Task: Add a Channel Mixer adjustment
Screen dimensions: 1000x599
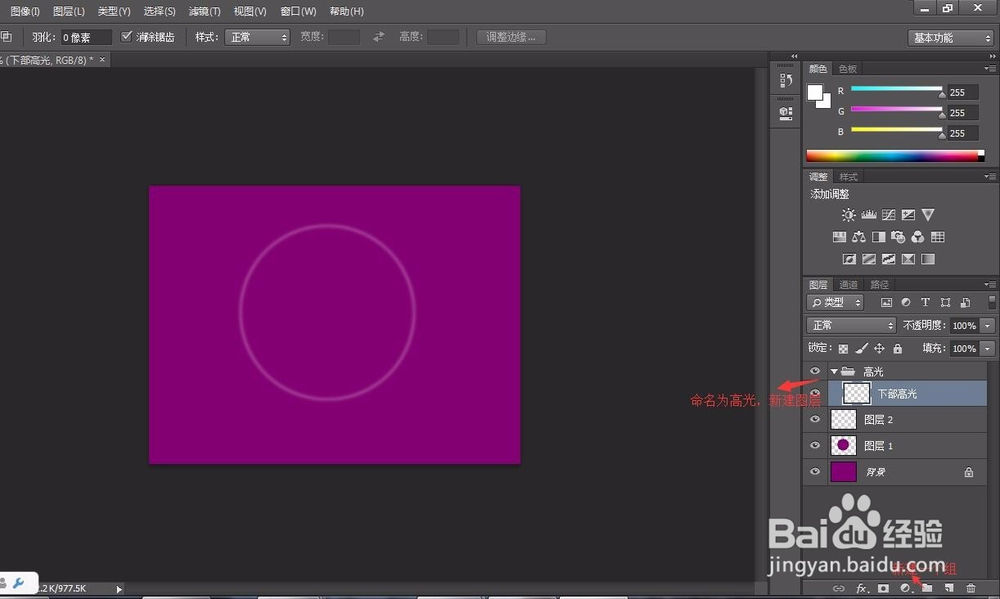Action: click(918, 237)
